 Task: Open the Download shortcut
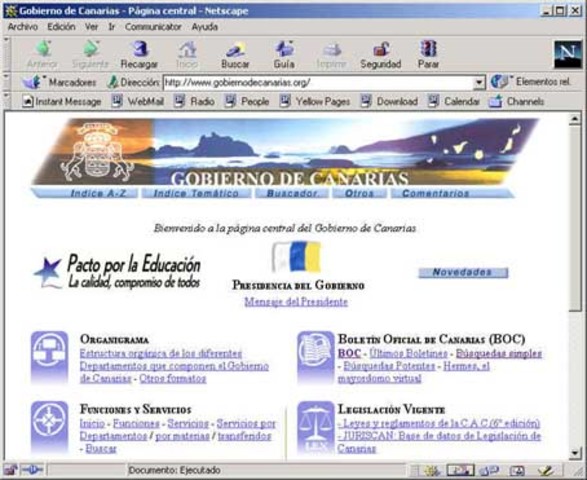pyautogui.click(x=389, y=101)
